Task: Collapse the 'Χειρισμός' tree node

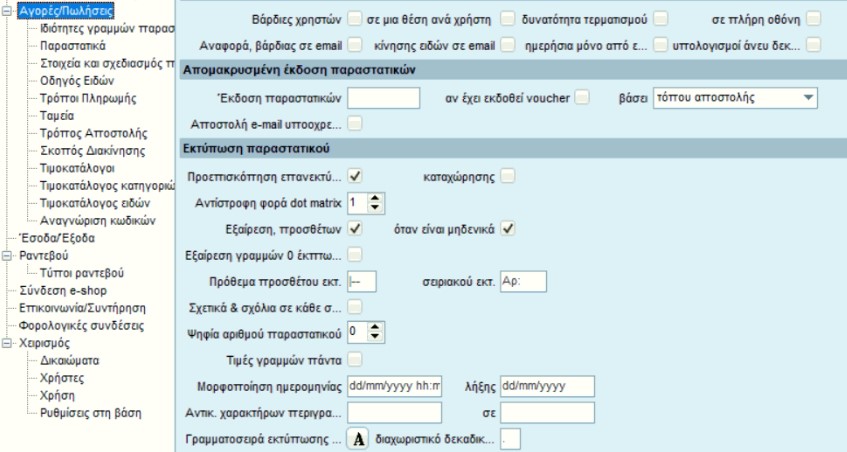Action: tap(6, 343)
